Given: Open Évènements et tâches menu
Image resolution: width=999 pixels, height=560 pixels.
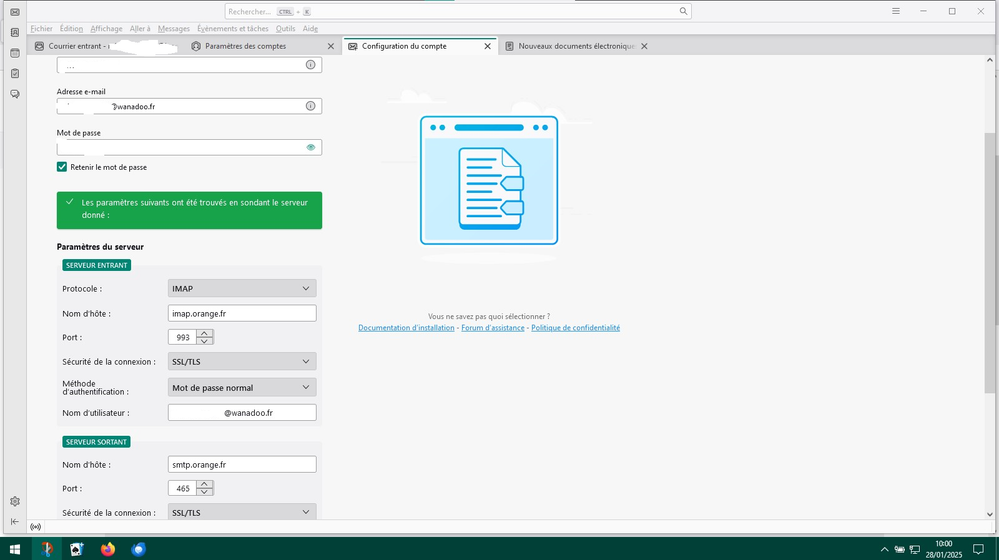Looking at the screenshot, I should pyautogui.click(x=233, y=29).
